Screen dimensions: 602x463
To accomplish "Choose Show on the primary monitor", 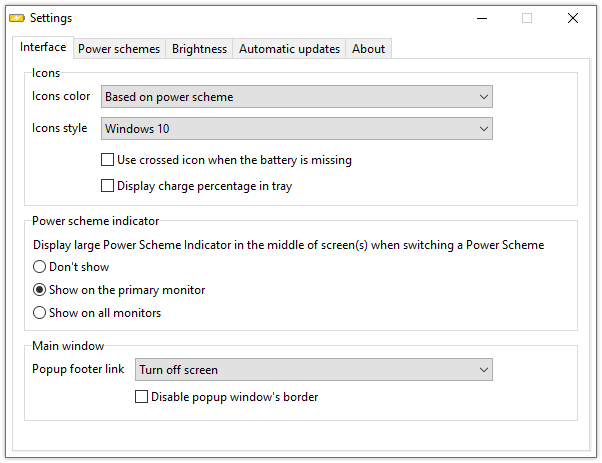I will click(39, 290).
